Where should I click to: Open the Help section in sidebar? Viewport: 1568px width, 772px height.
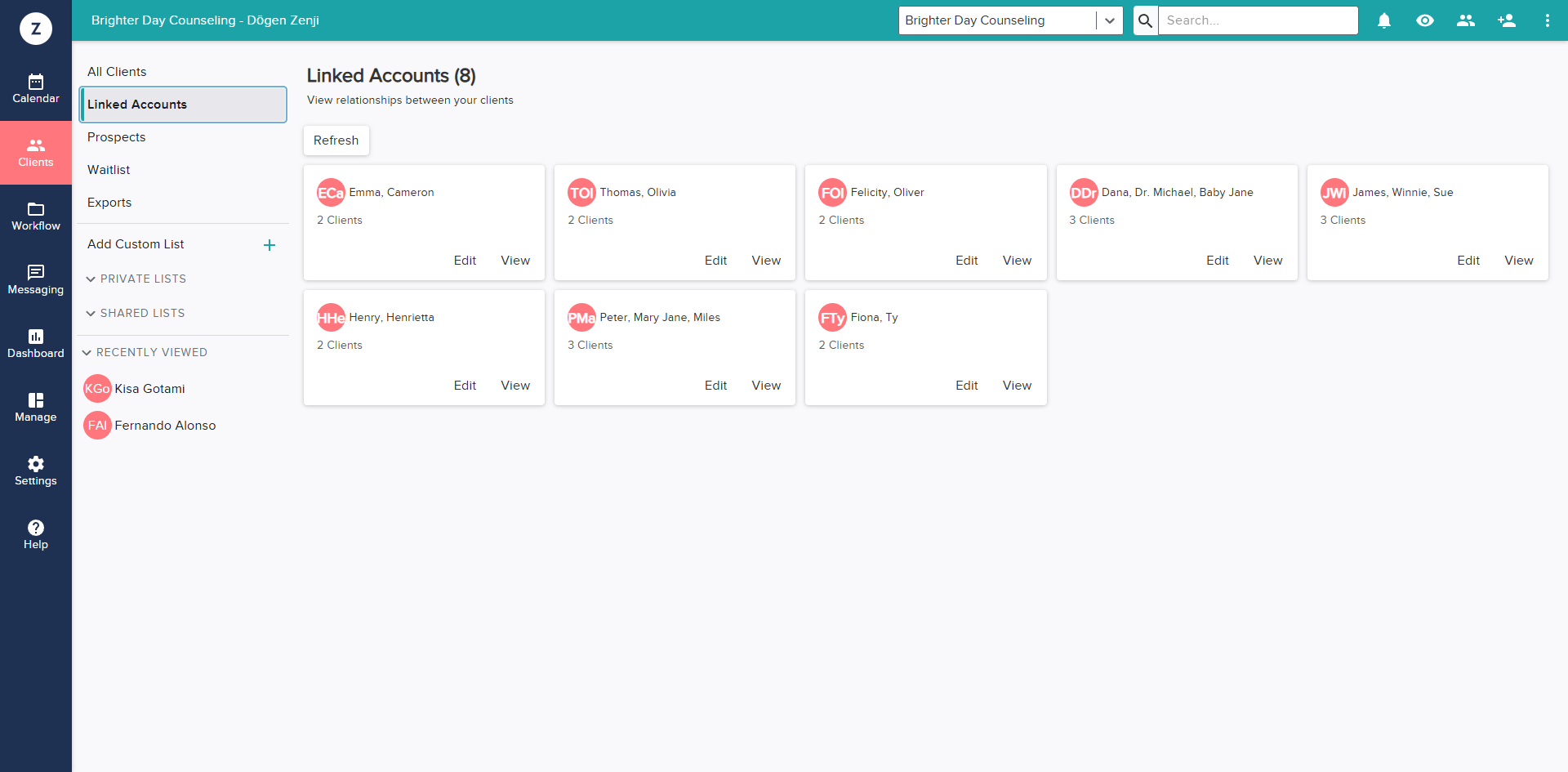(x=36, y=535)
